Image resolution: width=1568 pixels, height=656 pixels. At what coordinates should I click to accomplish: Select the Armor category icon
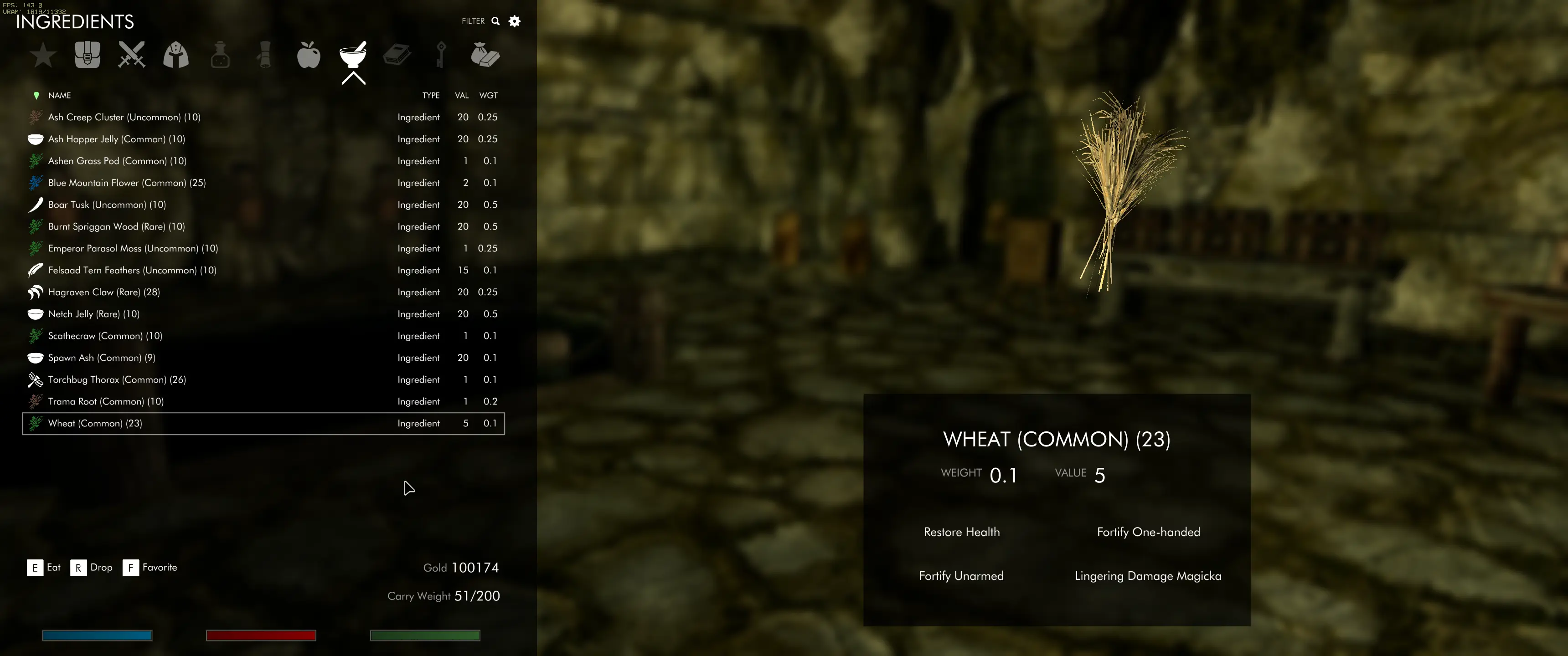pos(175,54)
